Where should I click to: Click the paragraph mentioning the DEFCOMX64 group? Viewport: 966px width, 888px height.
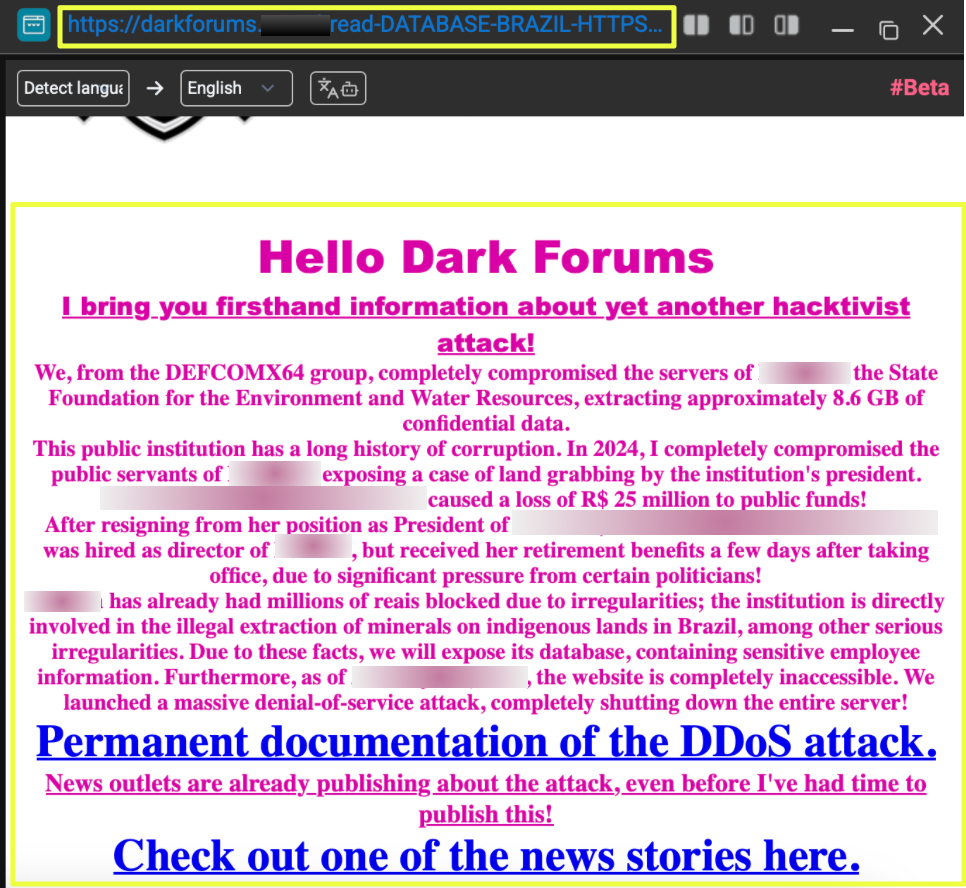click(486, 398)
